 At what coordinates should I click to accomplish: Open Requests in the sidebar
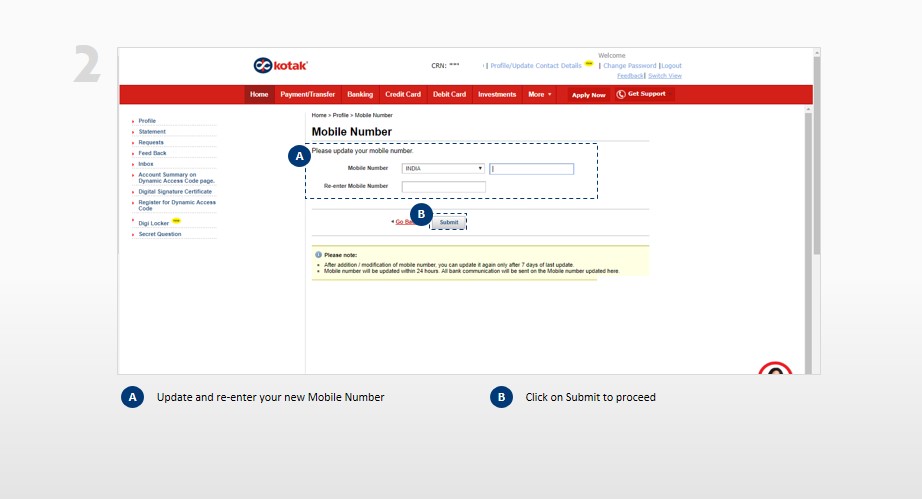151,142
